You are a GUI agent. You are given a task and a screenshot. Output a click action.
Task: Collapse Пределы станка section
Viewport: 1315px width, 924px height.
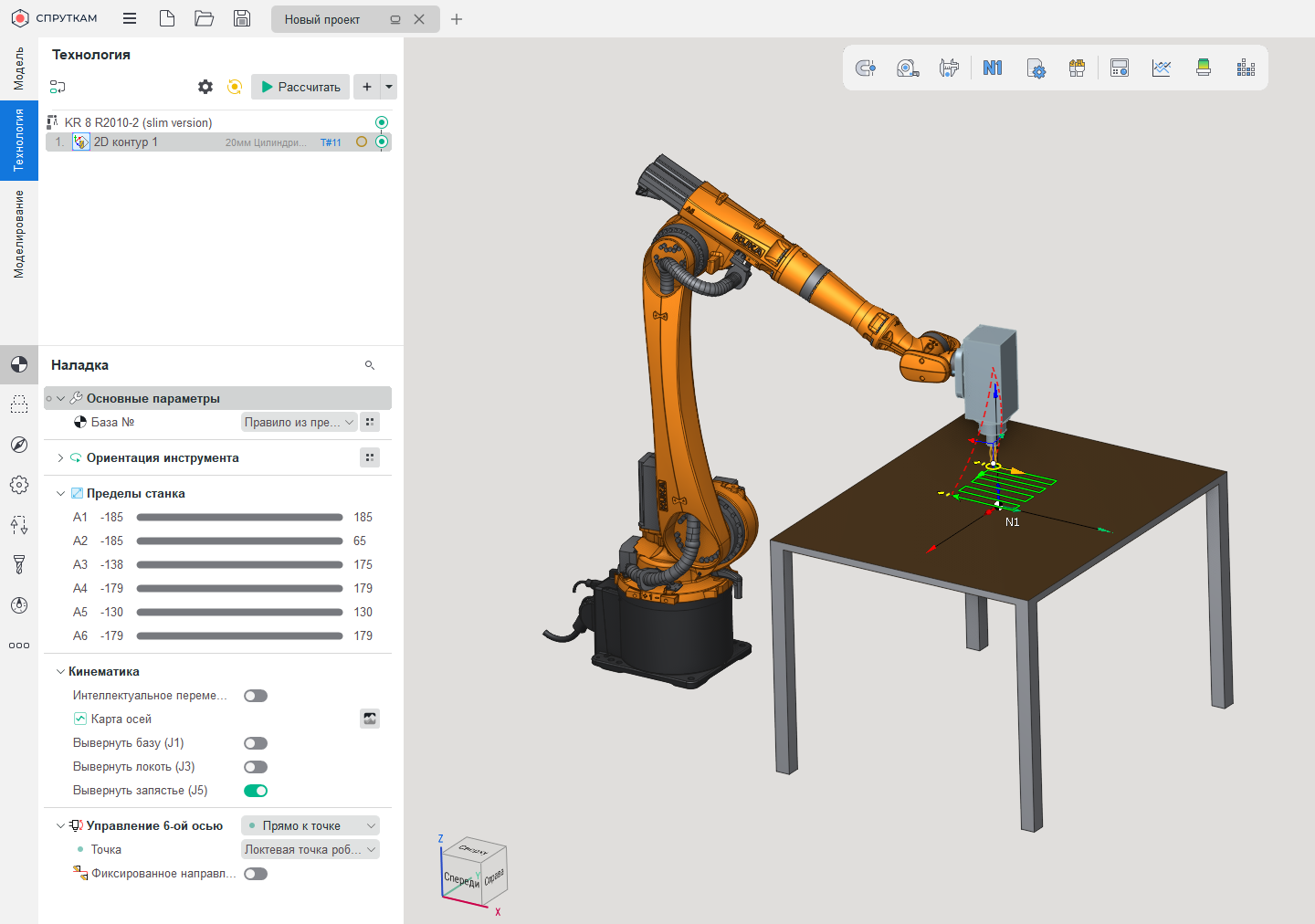point(60,493)
